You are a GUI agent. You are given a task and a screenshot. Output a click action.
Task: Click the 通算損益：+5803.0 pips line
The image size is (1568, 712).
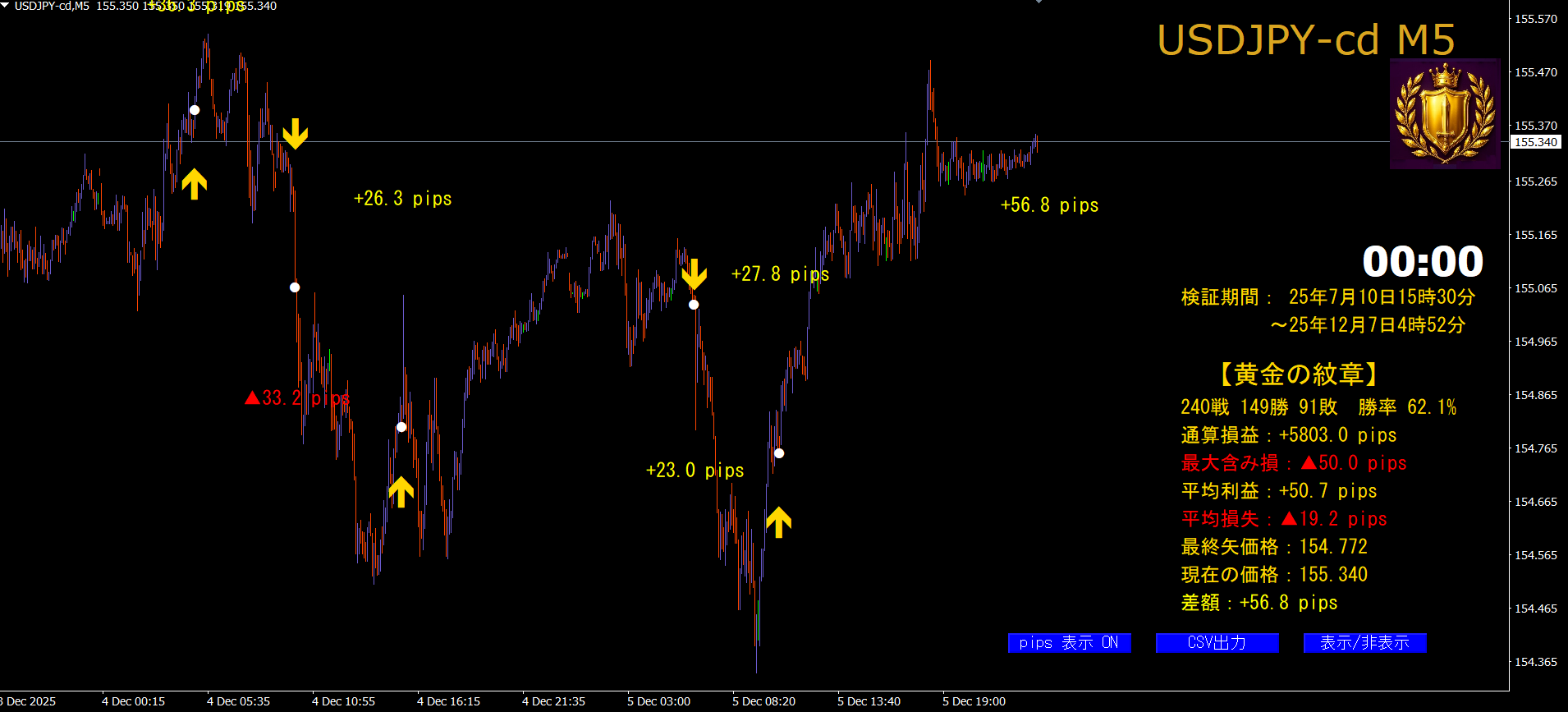pos(1289,435)
